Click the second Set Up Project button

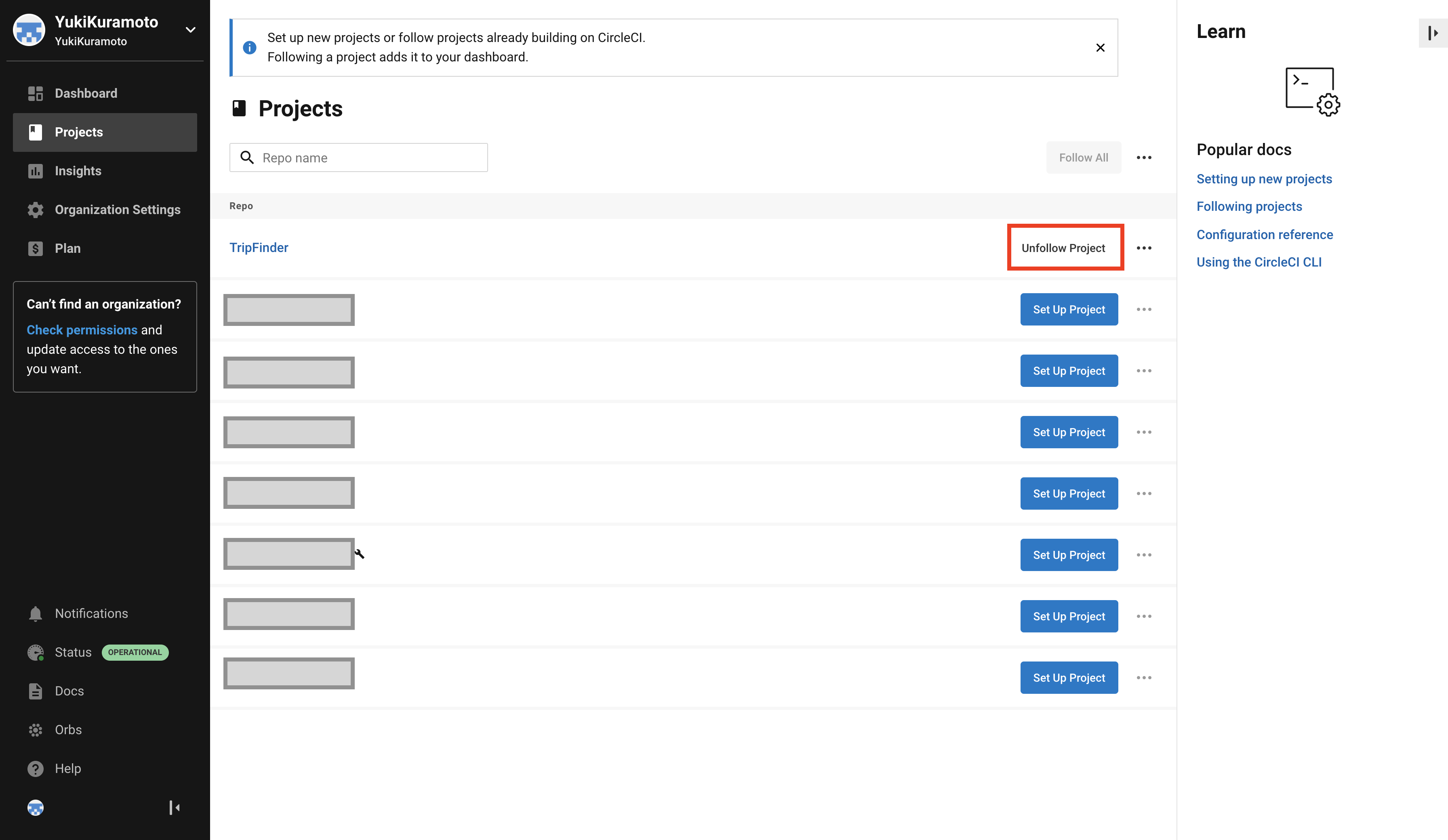(x=1069, y=371)
